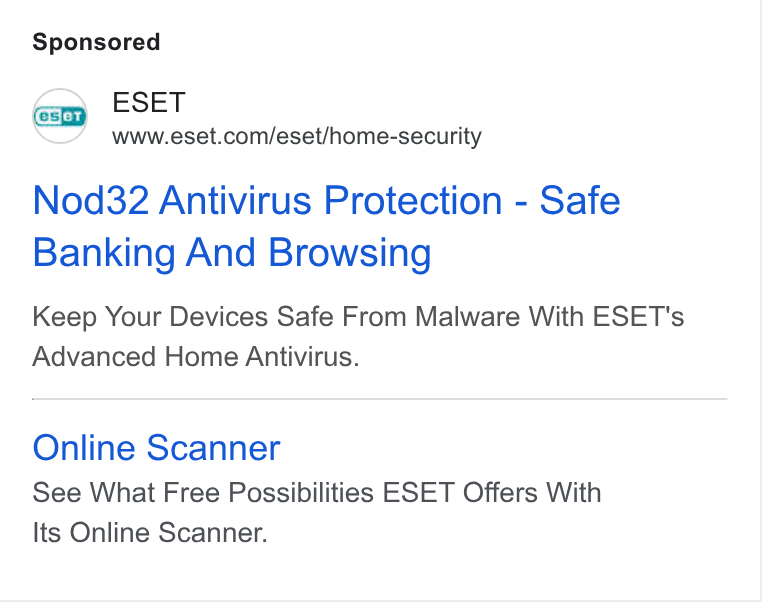Click the word 'Safe' ending the headline's first line
The width and height of the screenshot is (762, 602).
[580, 200]
